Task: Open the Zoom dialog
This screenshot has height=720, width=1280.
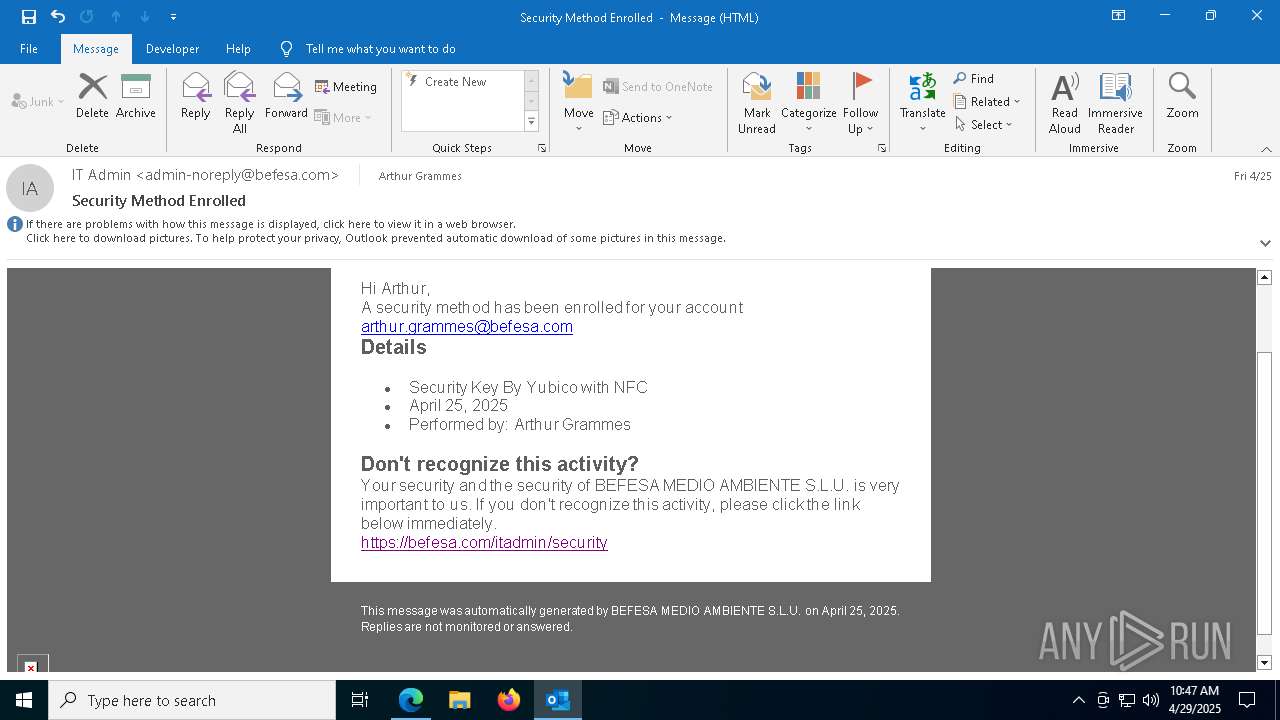Action: (x=1182, y=96)
